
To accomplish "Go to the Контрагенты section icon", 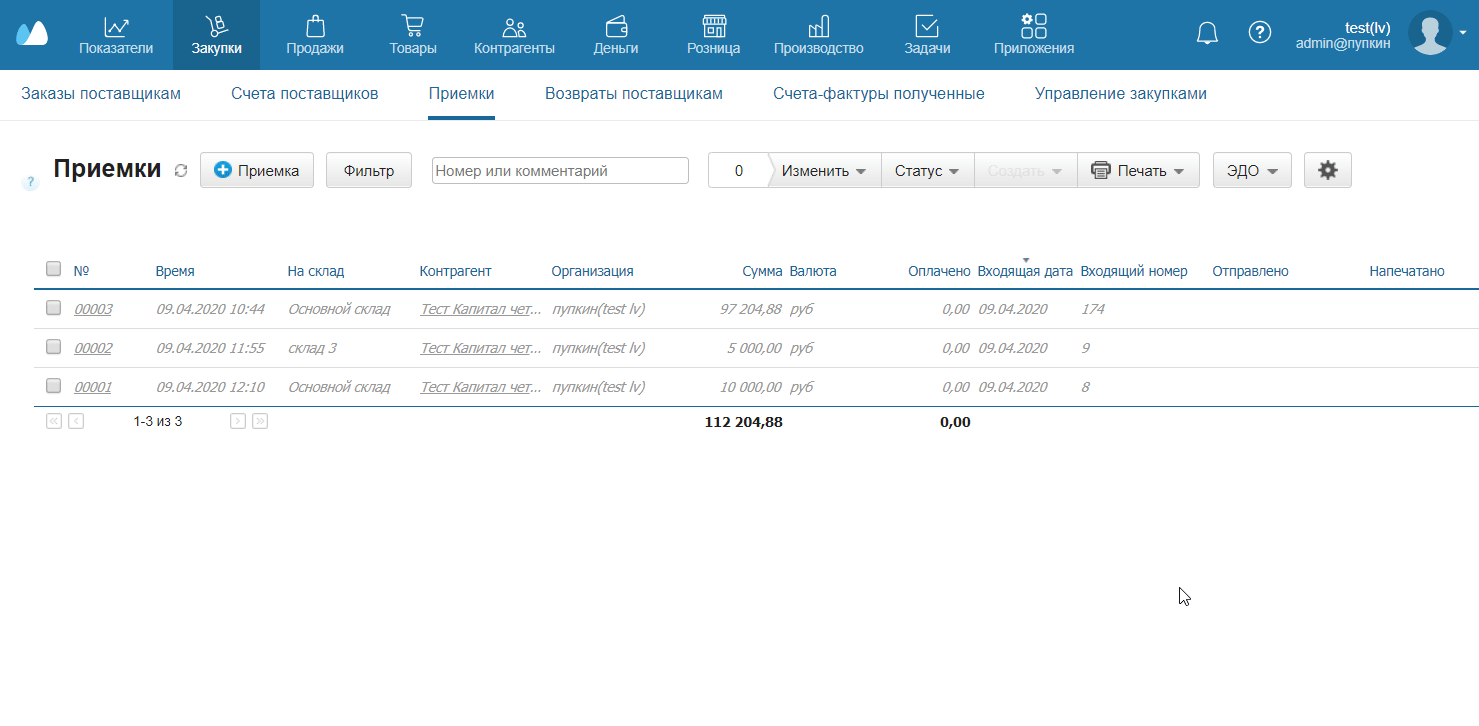I will click(x=514, y=28).
